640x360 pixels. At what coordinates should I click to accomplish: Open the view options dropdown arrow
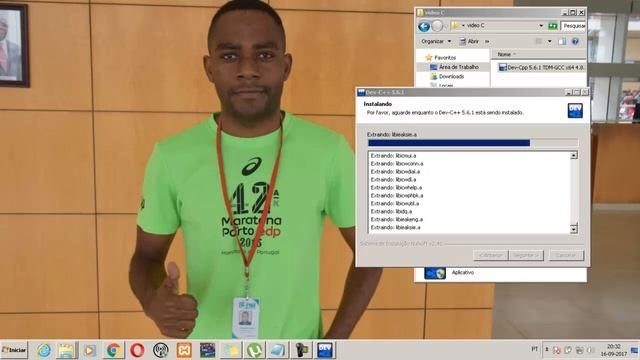549,41
